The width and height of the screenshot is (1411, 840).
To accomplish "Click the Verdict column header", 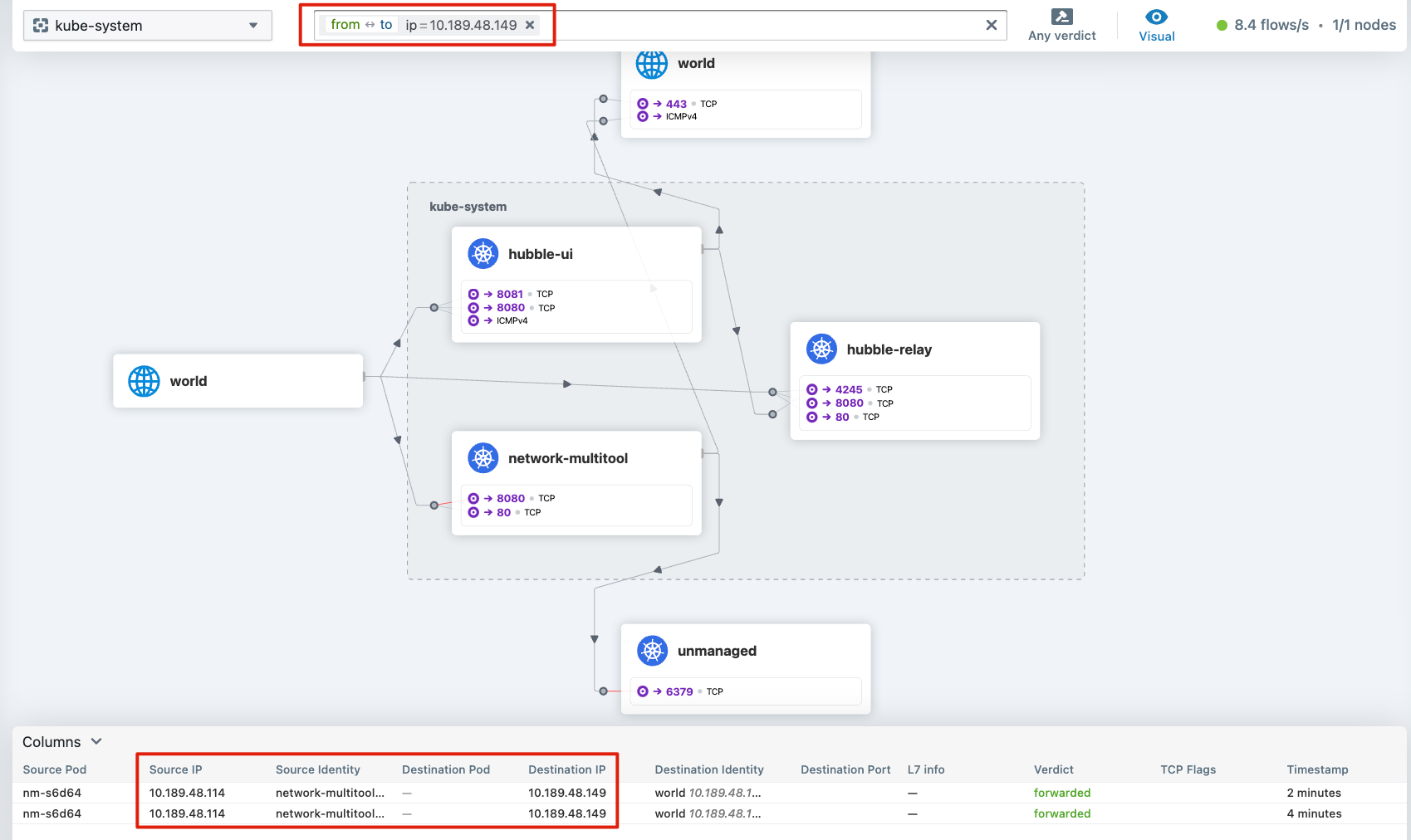I will coord(1054,769).
